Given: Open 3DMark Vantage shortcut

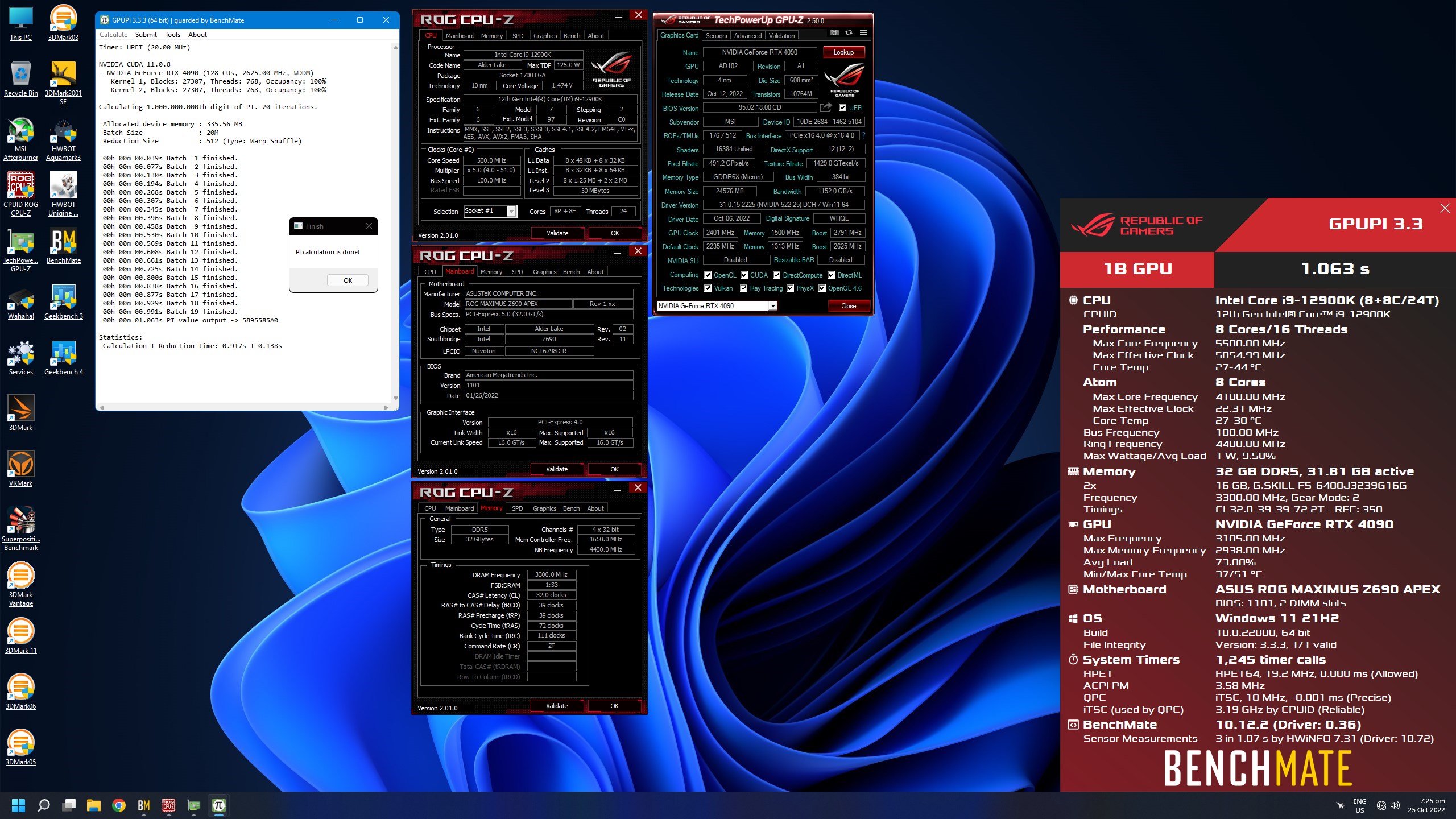Looking at the screenshot, I should (x=20, y=585).
